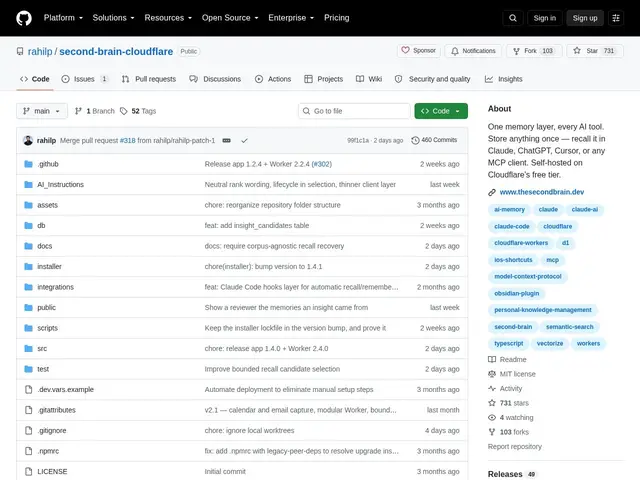The width and height of the screenshot is (640, 480).
Task: Click the Go to file search field
Action: (354, 111)
